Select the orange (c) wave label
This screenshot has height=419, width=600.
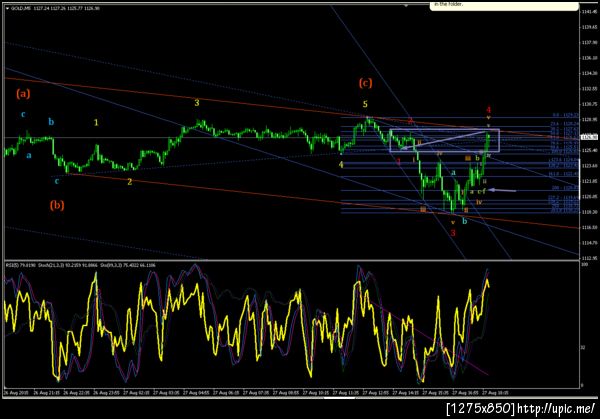[x=365, y=83]
